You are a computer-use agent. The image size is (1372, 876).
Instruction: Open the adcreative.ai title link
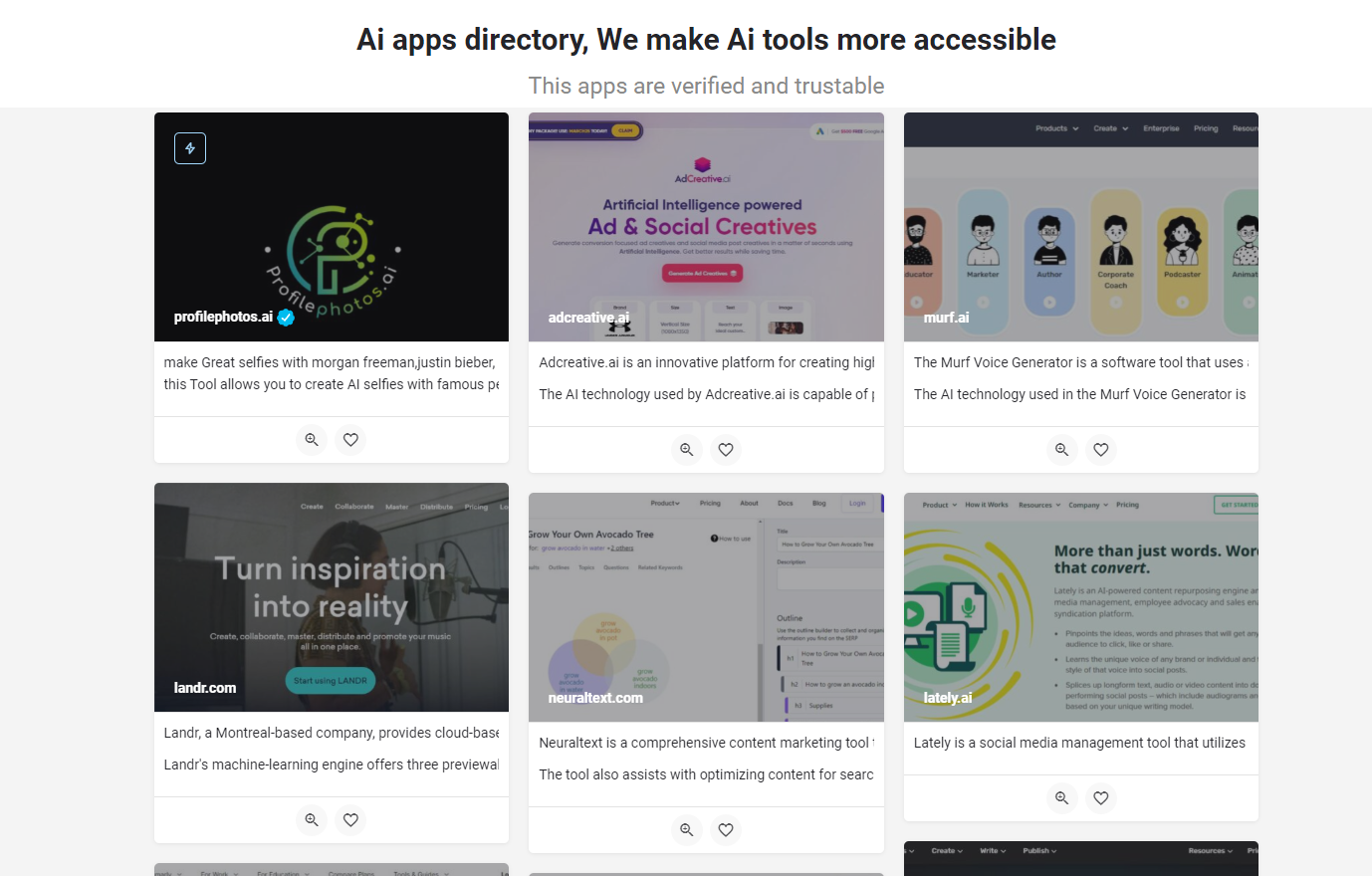point(588,318)
